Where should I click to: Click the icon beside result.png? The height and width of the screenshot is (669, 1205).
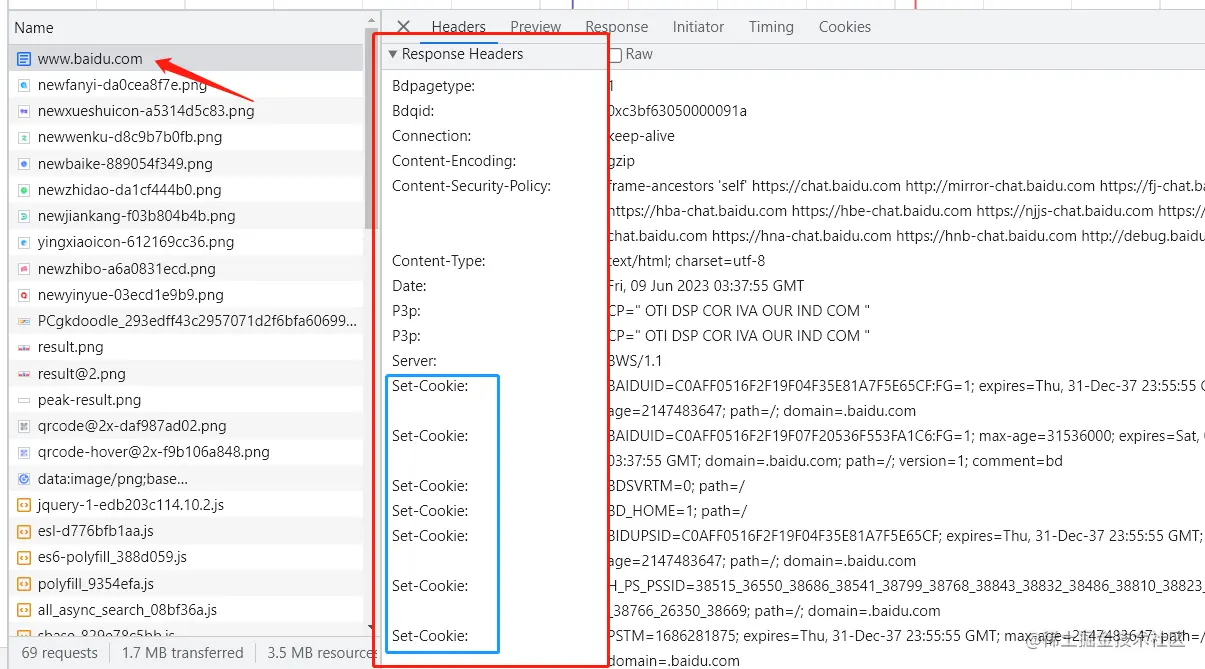[x=24, y=347]
